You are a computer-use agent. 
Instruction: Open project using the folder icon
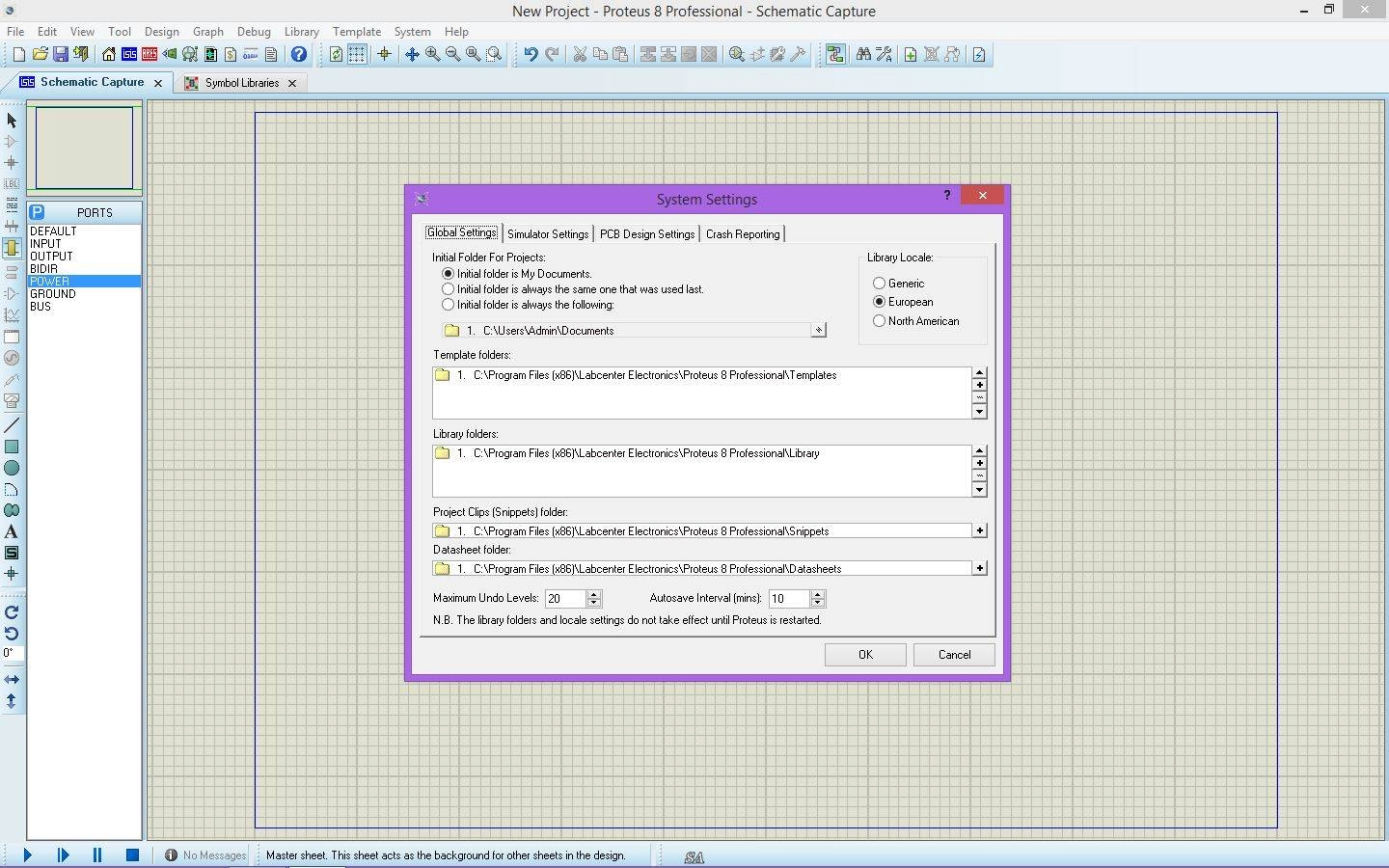click(x=40, y=55)
